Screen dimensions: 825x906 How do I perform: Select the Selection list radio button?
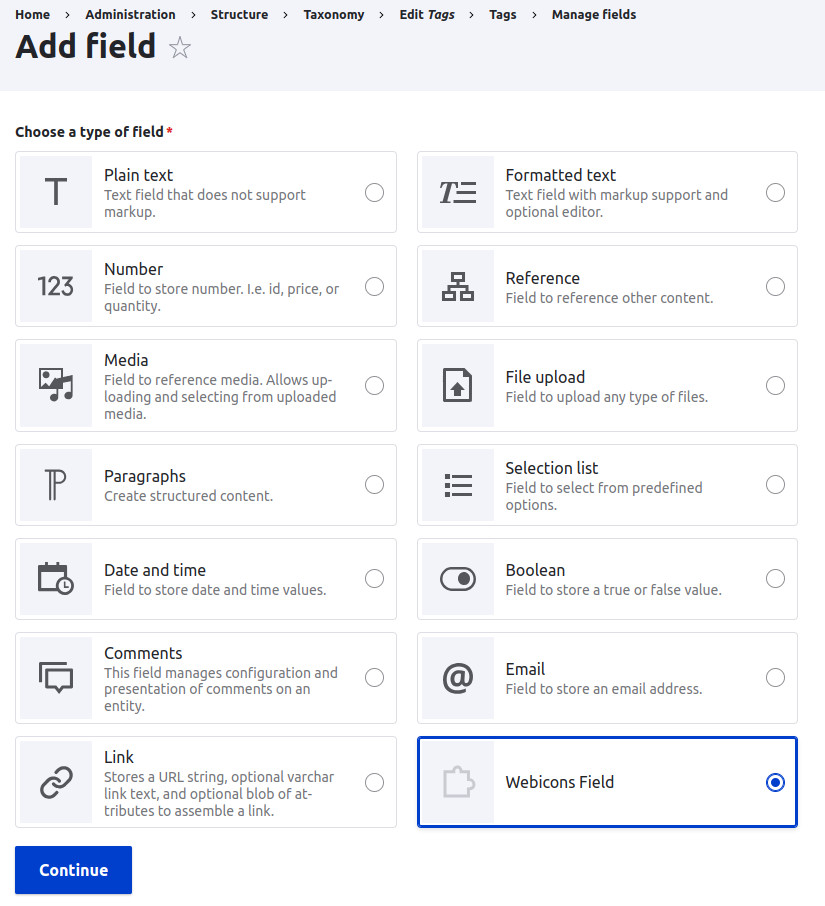point(775,485)
